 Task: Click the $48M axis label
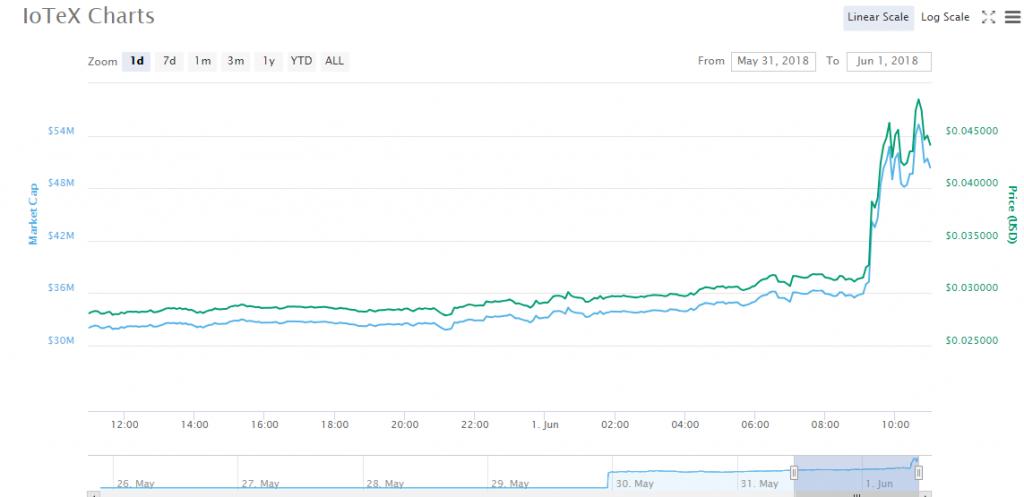tap(61, 184)
